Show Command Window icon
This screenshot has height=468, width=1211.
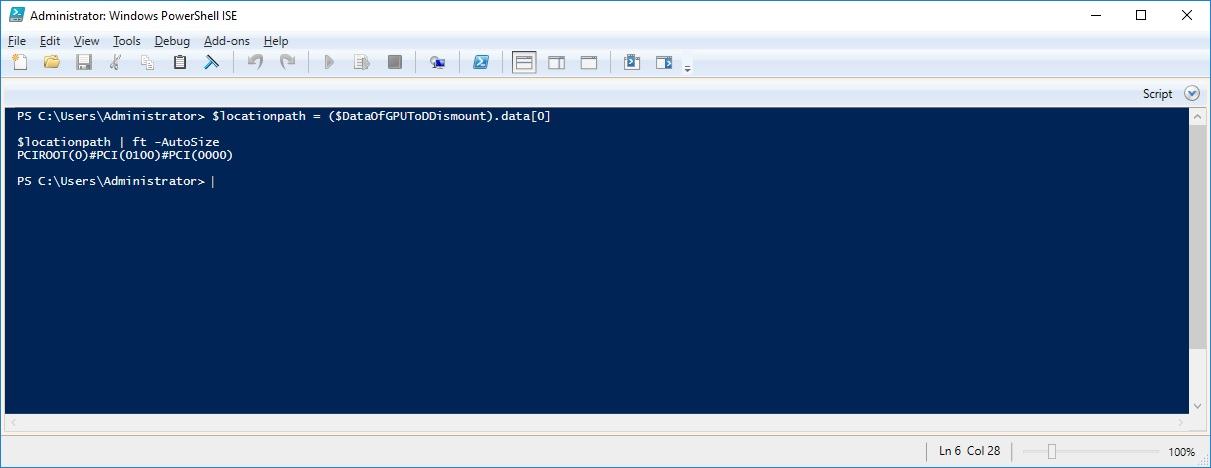[x=631, y=62]
